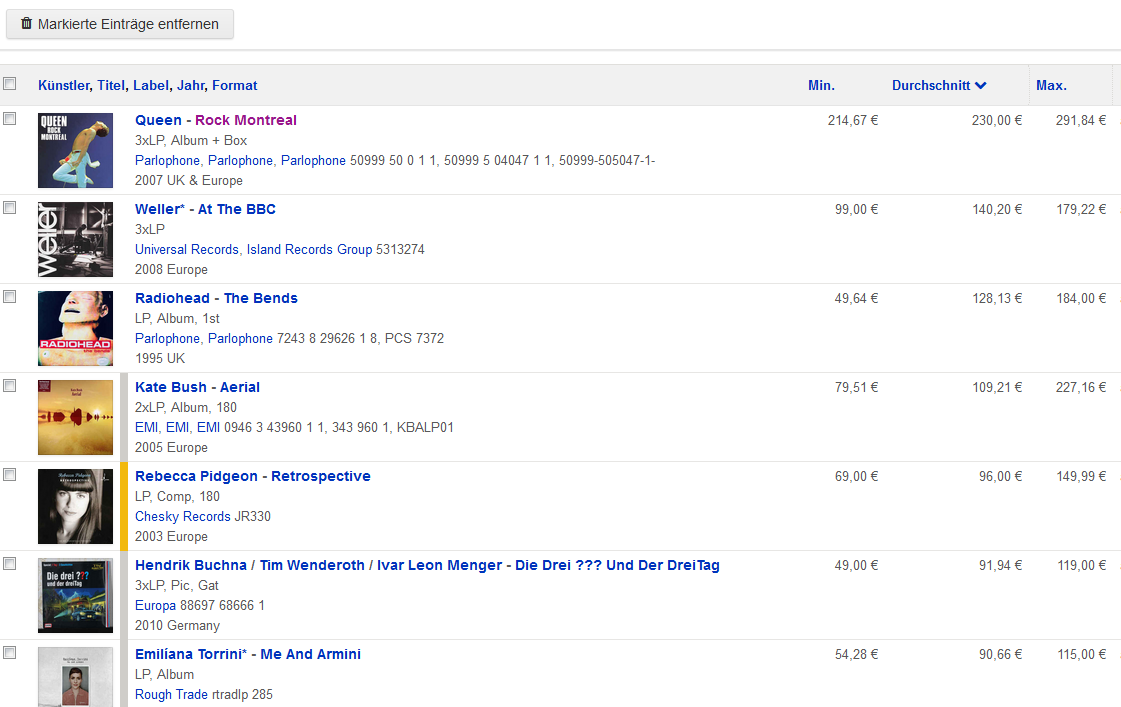Mark the Kate Bush Aerial row checkbox
This screenshot has height=707, width=1121.
coord(9,385)
